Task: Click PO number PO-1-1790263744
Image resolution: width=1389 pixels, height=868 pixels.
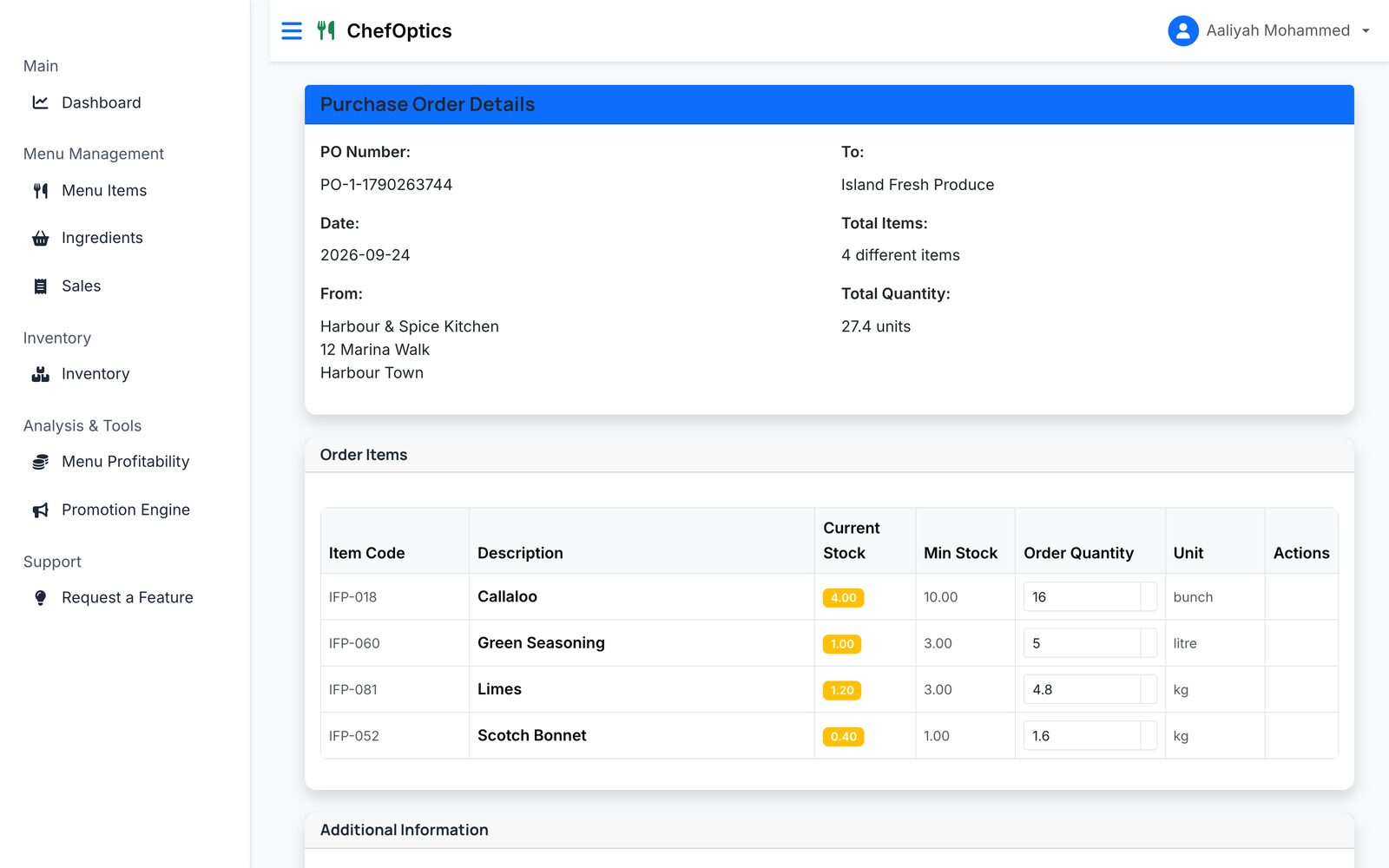Action: [386, 184]
